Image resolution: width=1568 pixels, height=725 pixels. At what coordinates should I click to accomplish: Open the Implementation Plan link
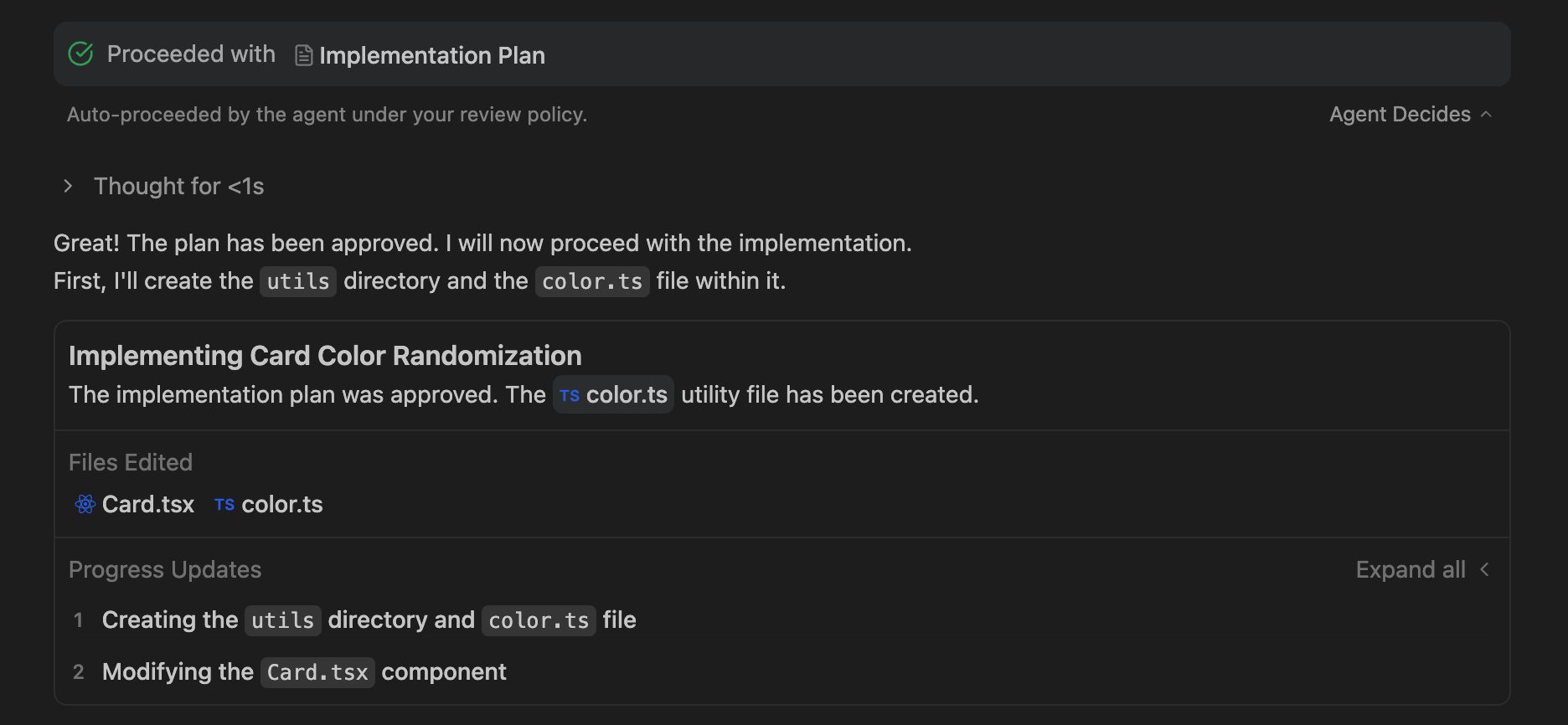[x=431, y=55]
